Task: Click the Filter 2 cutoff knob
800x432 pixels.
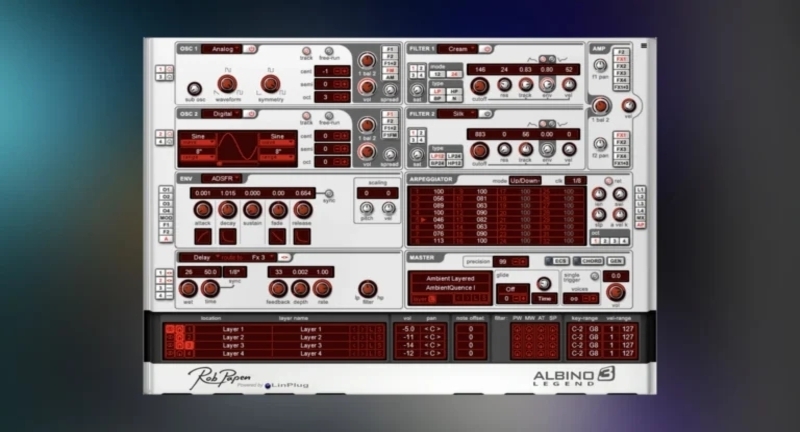Action: (x=479, y=150)
